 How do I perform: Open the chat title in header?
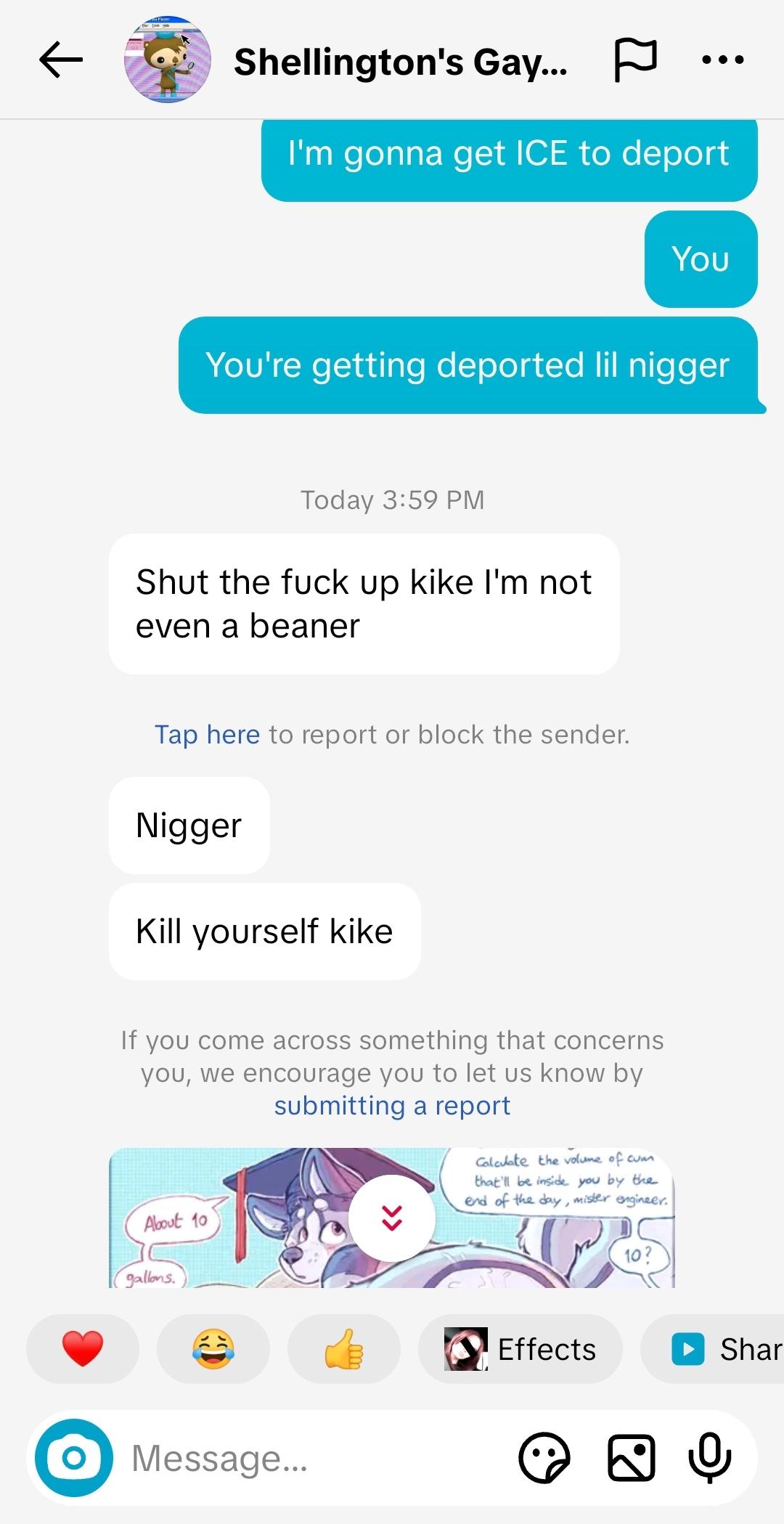pos(401,62)
